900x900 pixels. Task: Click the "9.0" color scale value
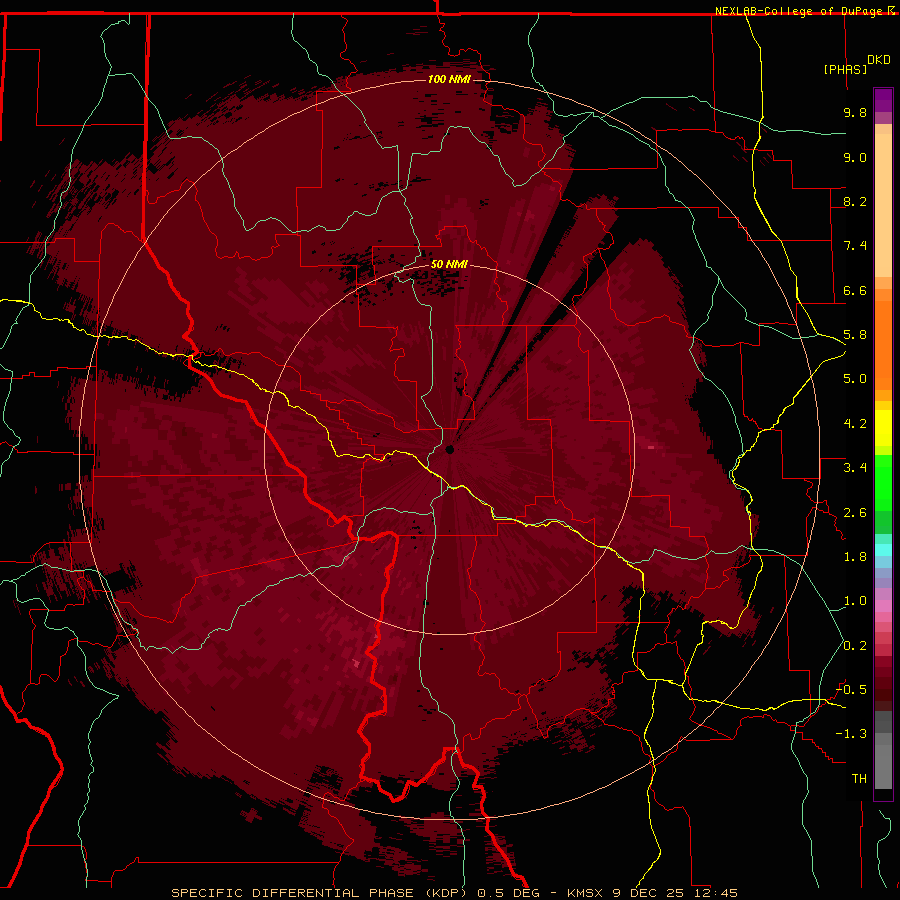pyautogui.click(x=855, y=157)
